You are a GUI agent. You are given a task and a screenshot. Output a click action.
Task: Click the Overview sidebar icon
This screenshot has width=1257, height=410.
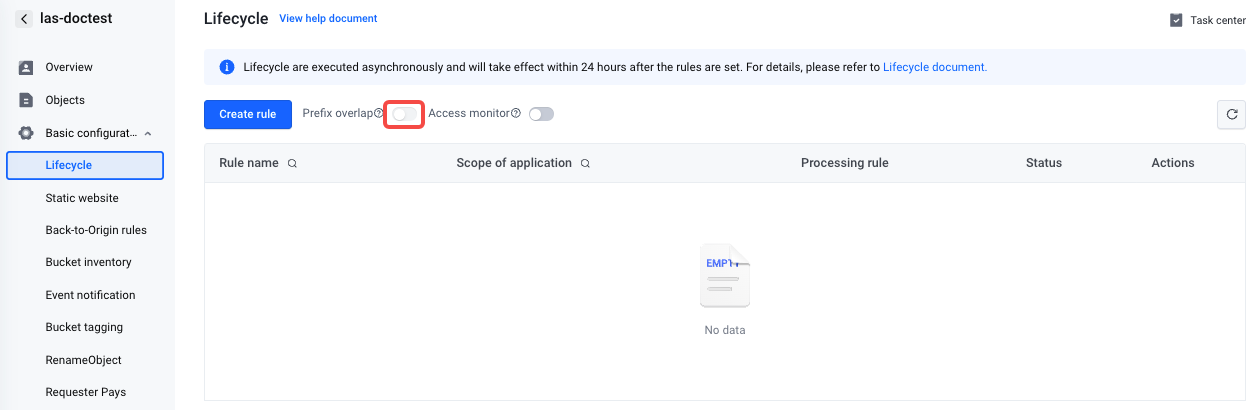tap(26, 67)
